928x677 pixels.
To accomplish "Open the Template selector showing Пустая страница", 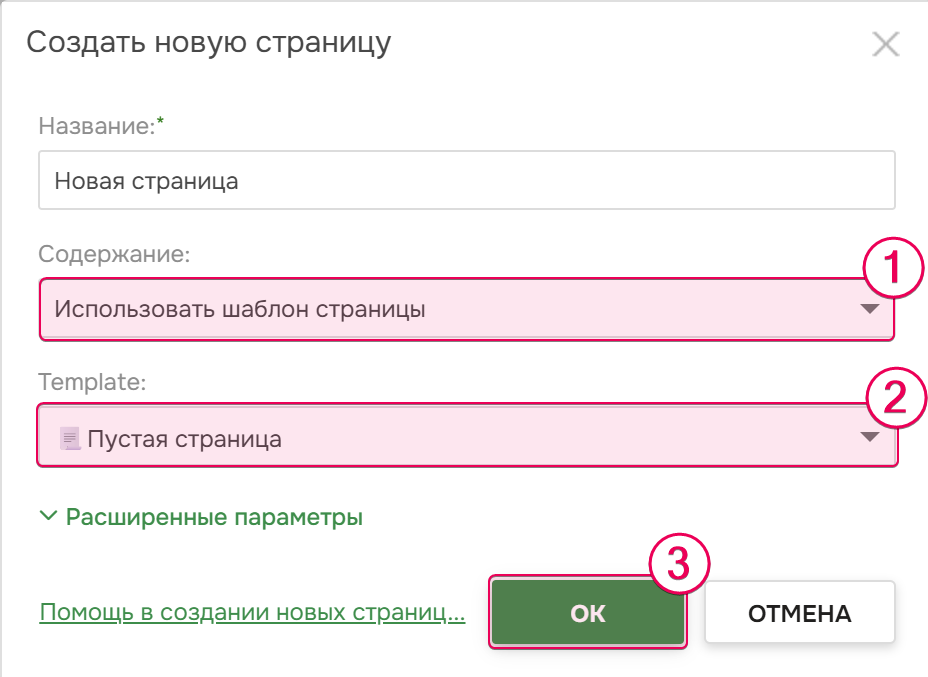I will tap(400, 436).
